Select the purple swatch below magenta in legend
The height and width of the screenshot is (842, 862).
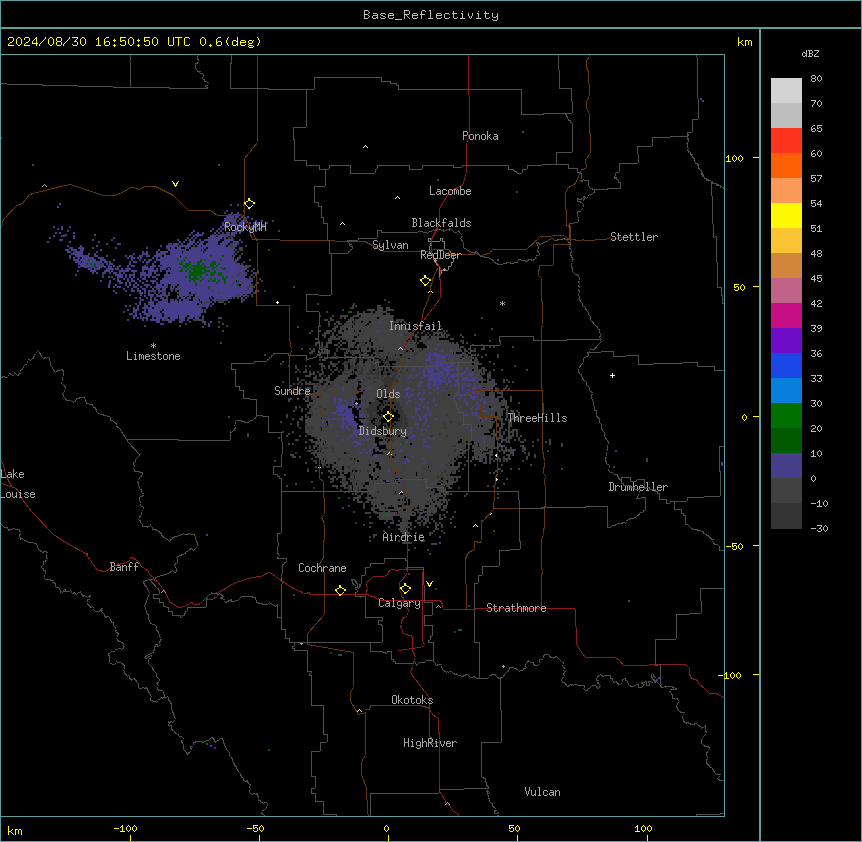coord(786,341)
